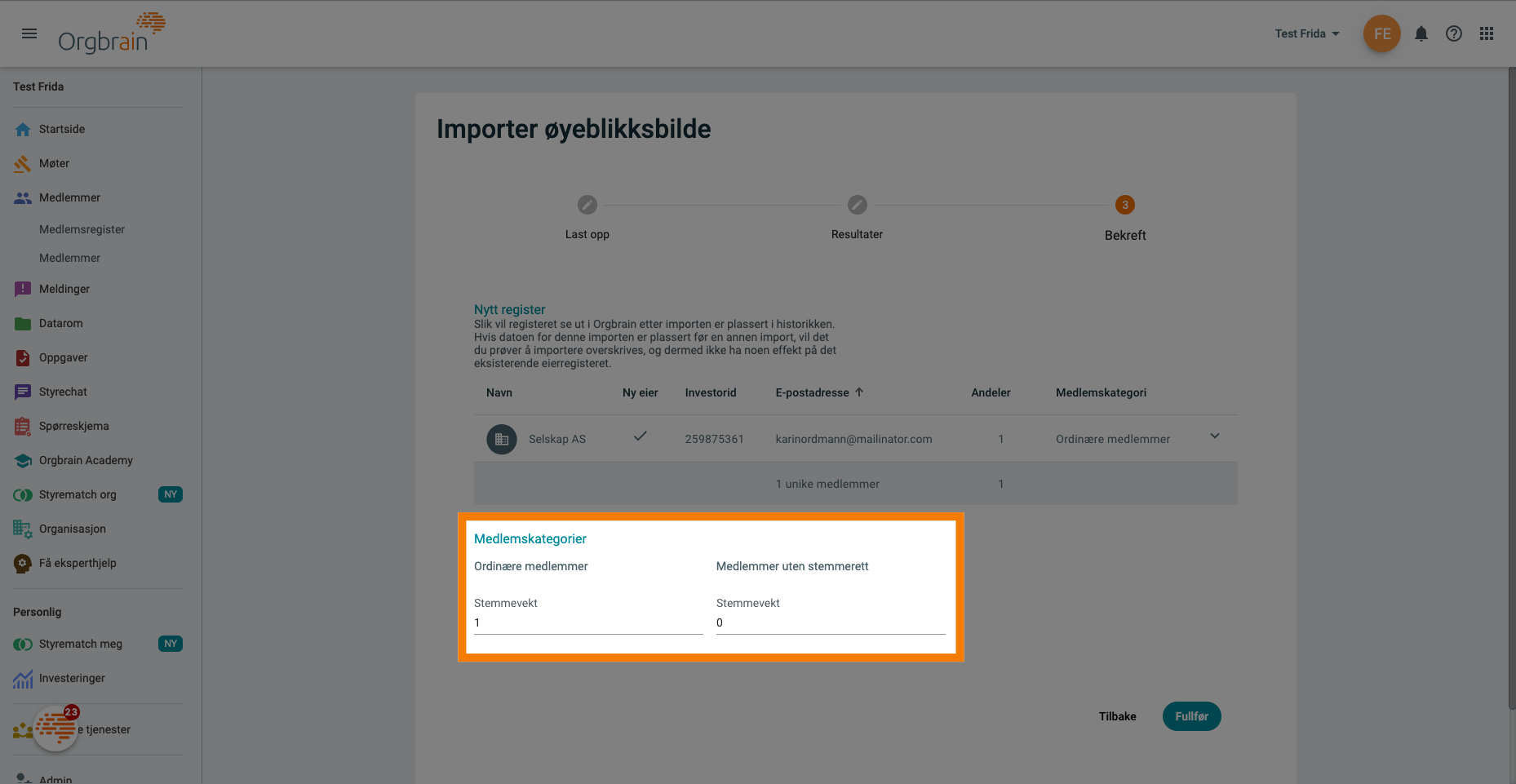This screenshot has height=784, width=1516.
Task: Open the help question mark icon
Action: tap(1454, 33)
